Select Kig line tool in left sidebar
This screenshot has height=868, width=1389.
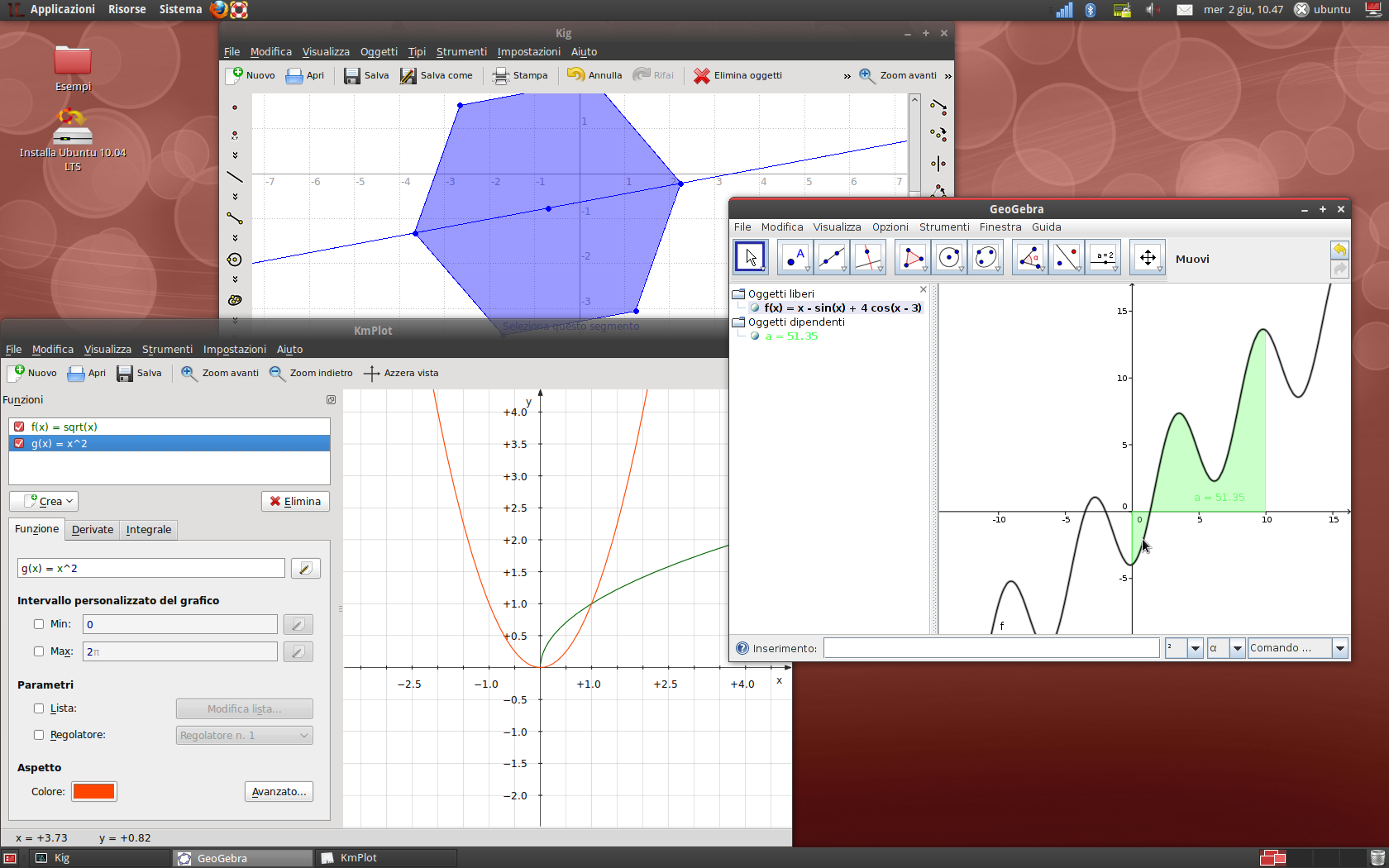(235, 177)
